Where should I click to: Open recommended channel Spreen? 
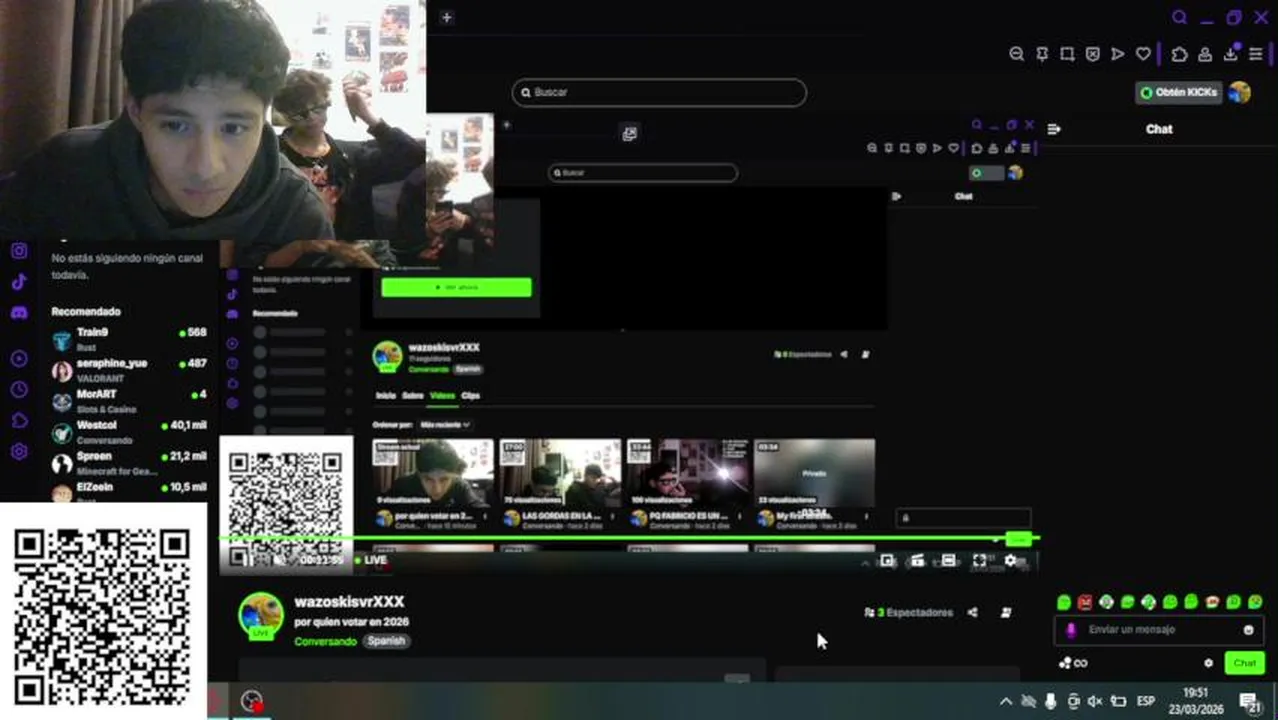coord(130,463)
